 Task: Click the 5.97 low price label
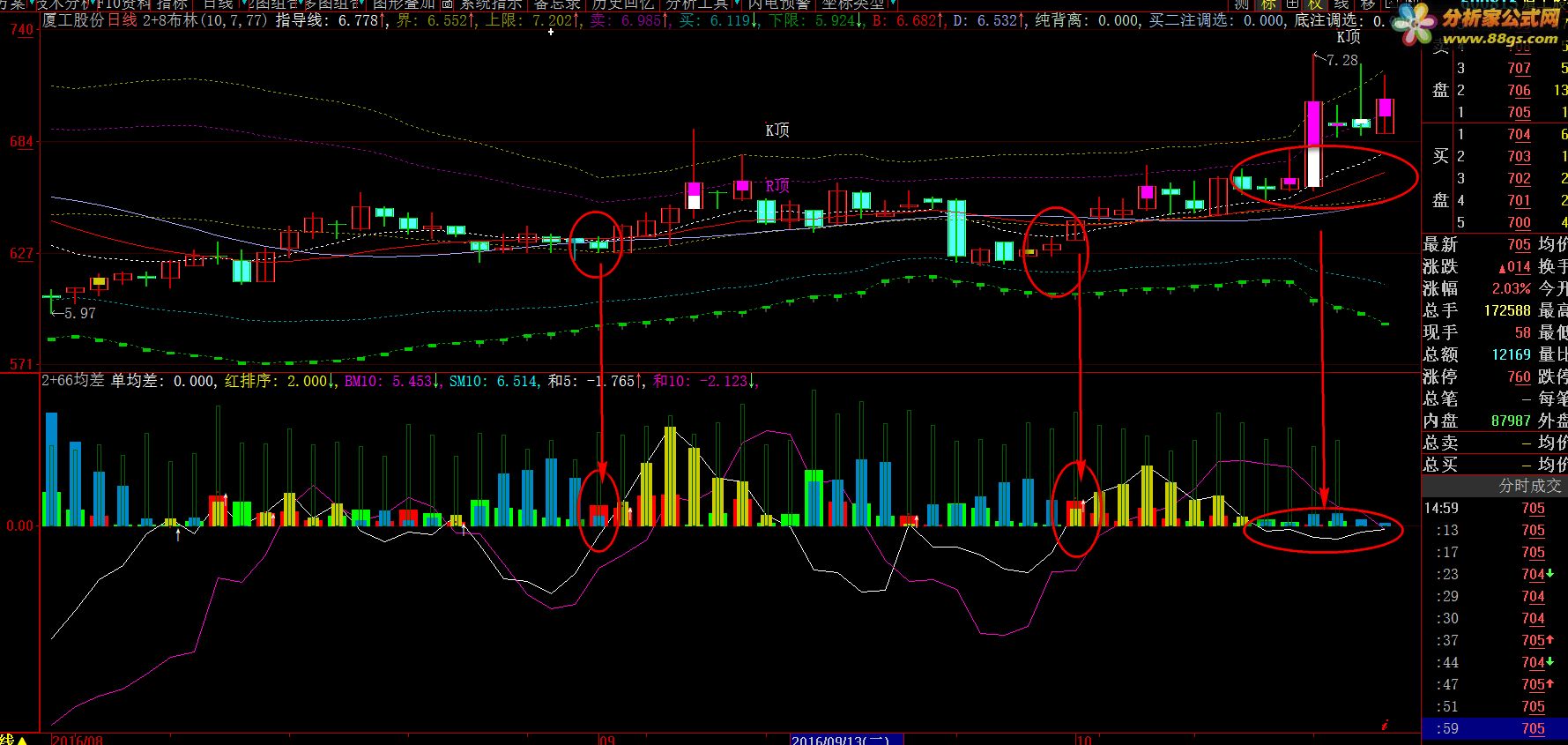(79, 313)
